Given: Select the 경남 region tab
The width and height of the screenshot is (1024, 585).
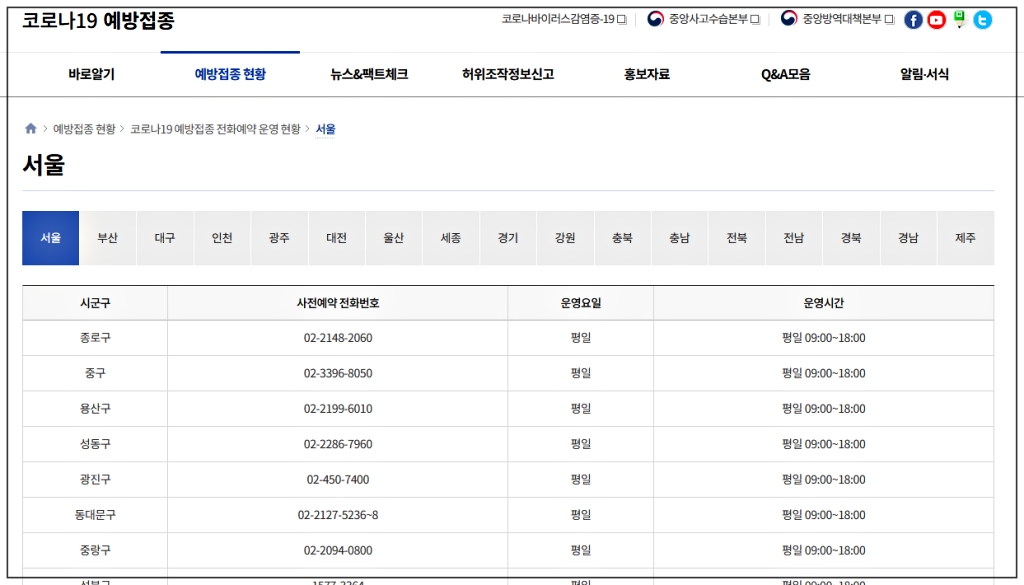Looking at the screenshot, I should [908, 238].
